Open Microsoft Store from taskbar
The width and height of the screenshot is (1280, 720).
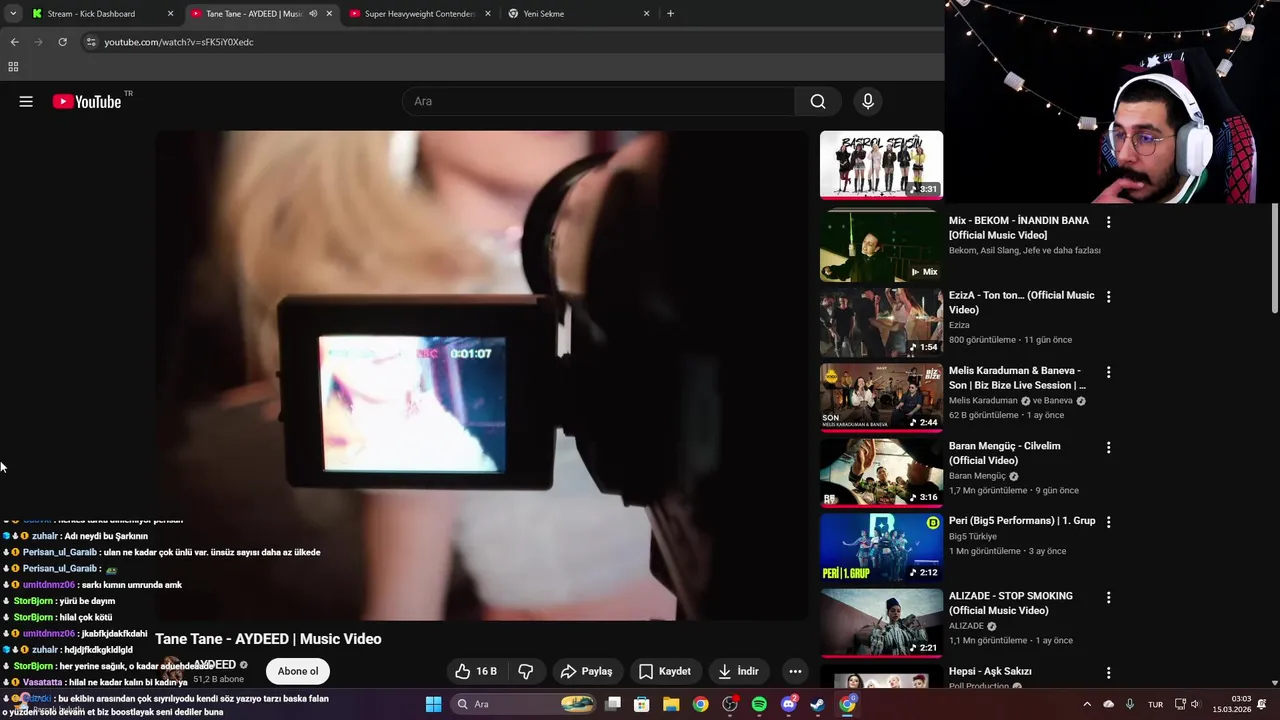click(642, 704)
